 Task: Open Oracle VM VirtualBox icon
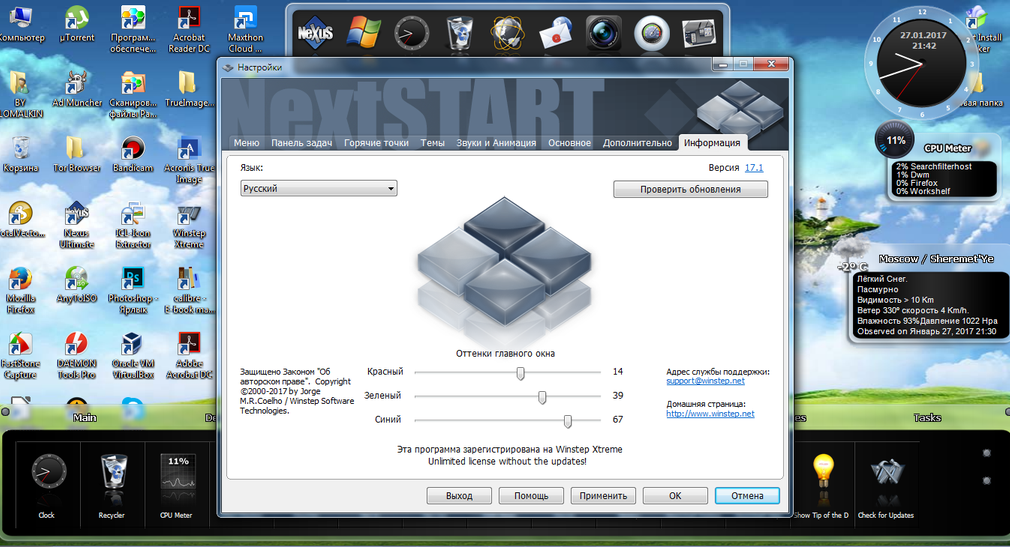[133, 356]
